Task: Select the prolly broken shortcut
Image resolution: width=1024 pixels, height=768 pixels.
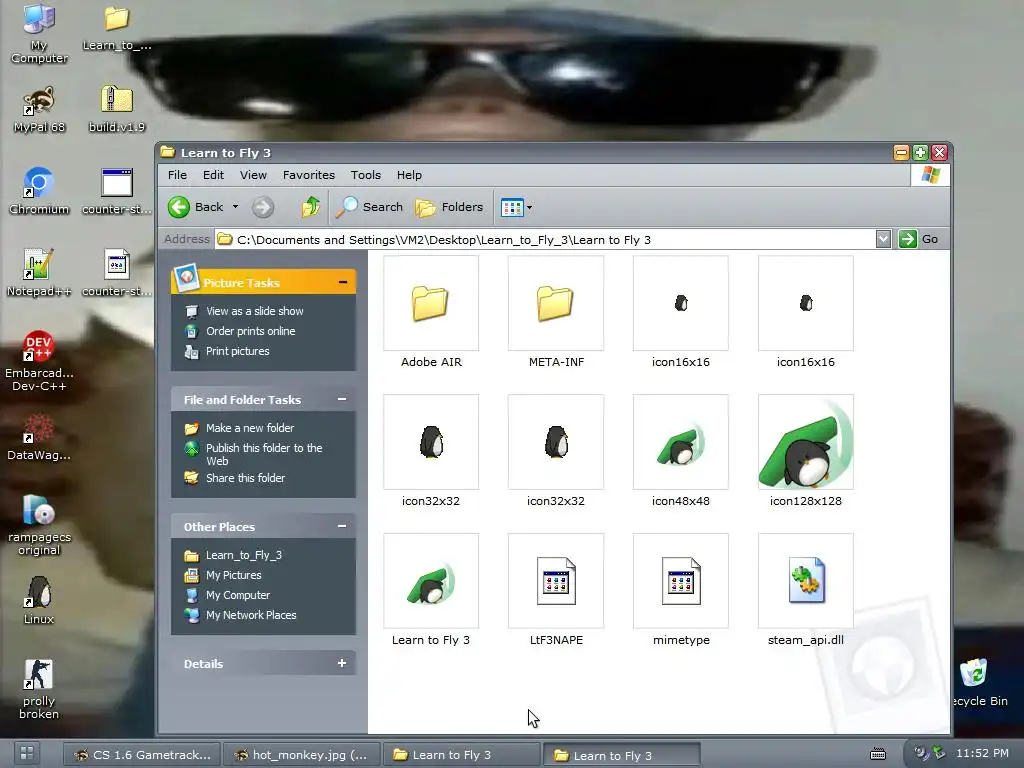Action: [x=39, y=689]
